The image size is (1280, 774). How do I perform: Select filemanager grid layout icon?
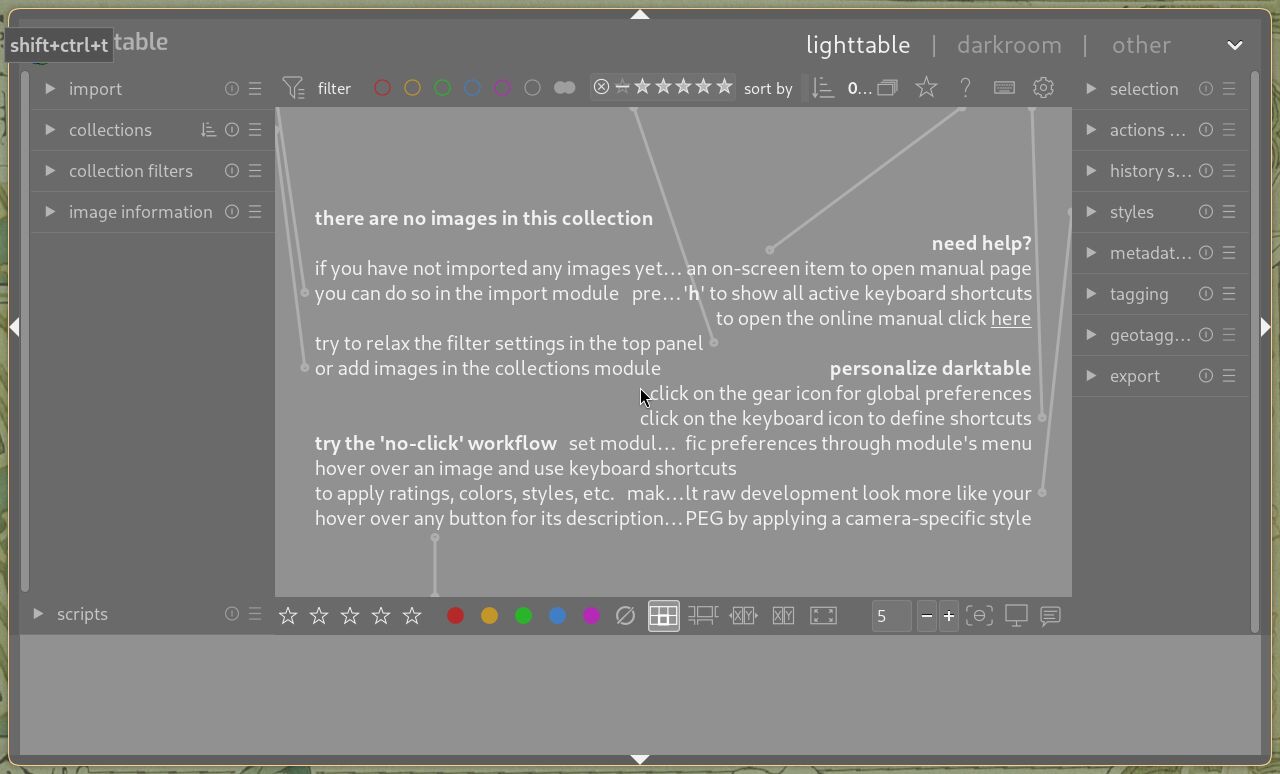pos(663,616)
